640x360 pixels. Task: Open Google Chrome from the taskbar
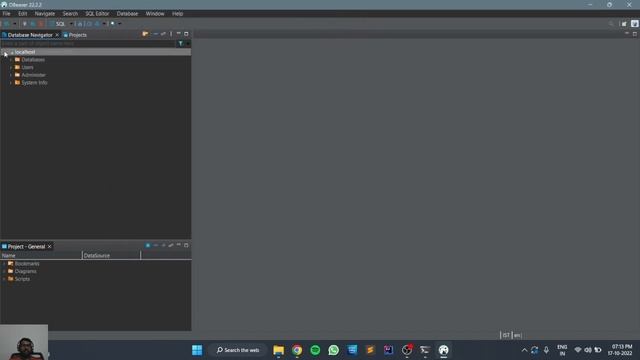click(297, 350)
